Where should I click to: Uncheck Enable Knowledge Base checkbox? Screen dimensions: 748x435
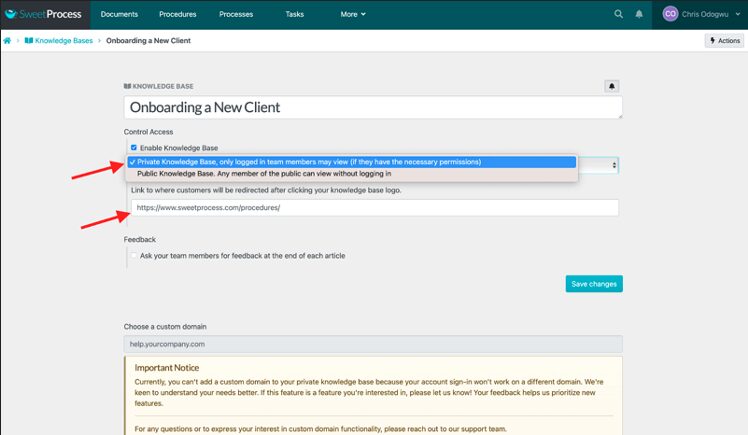(134, 148)
